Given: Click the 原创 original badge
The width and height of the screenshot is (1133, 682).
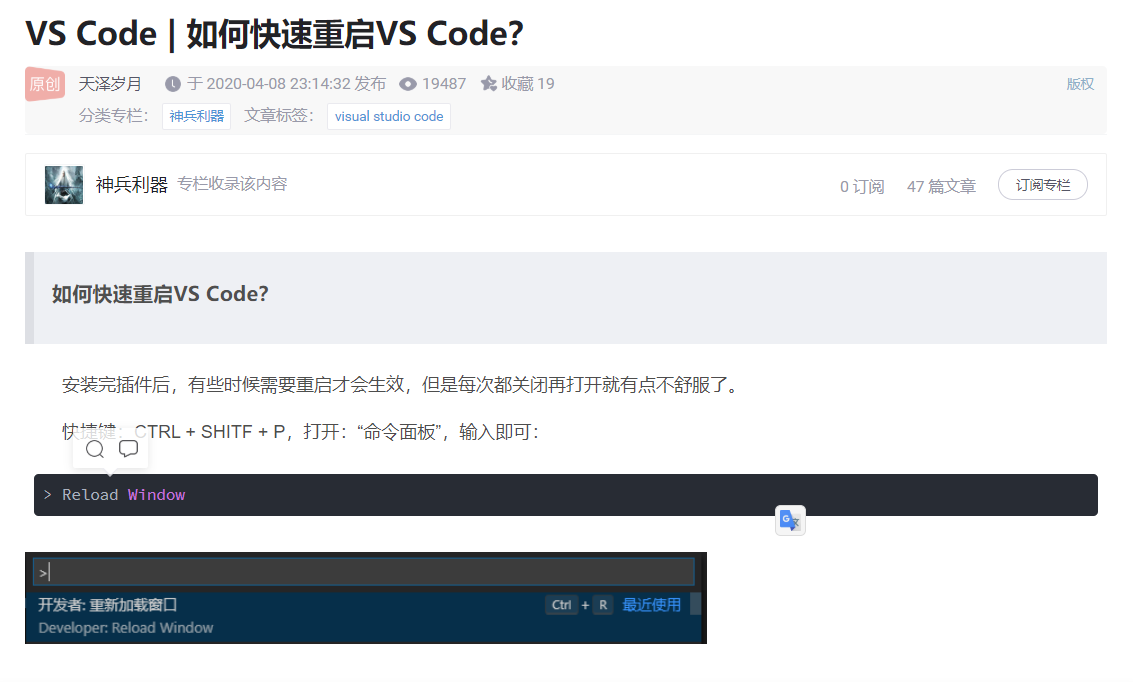Looking at the screenshot, I should 45,84.
